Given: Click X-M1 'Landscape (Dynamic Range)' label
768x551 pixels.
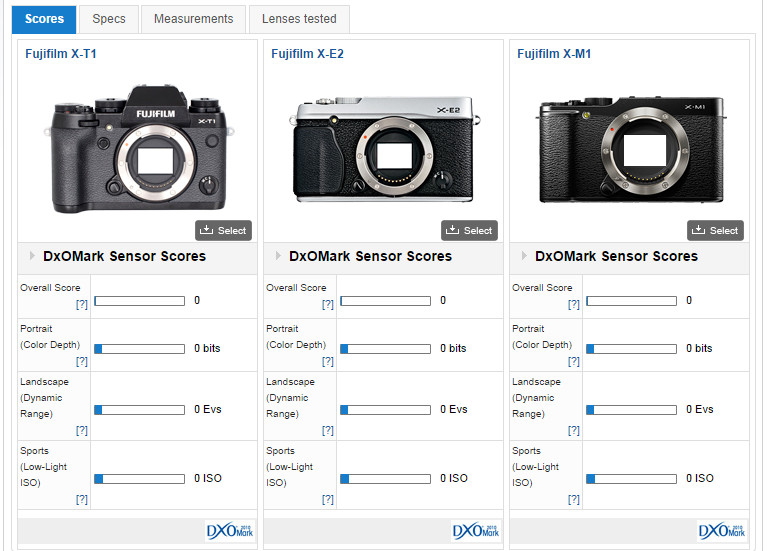Looking at the screenshot, I should [536, 398].
